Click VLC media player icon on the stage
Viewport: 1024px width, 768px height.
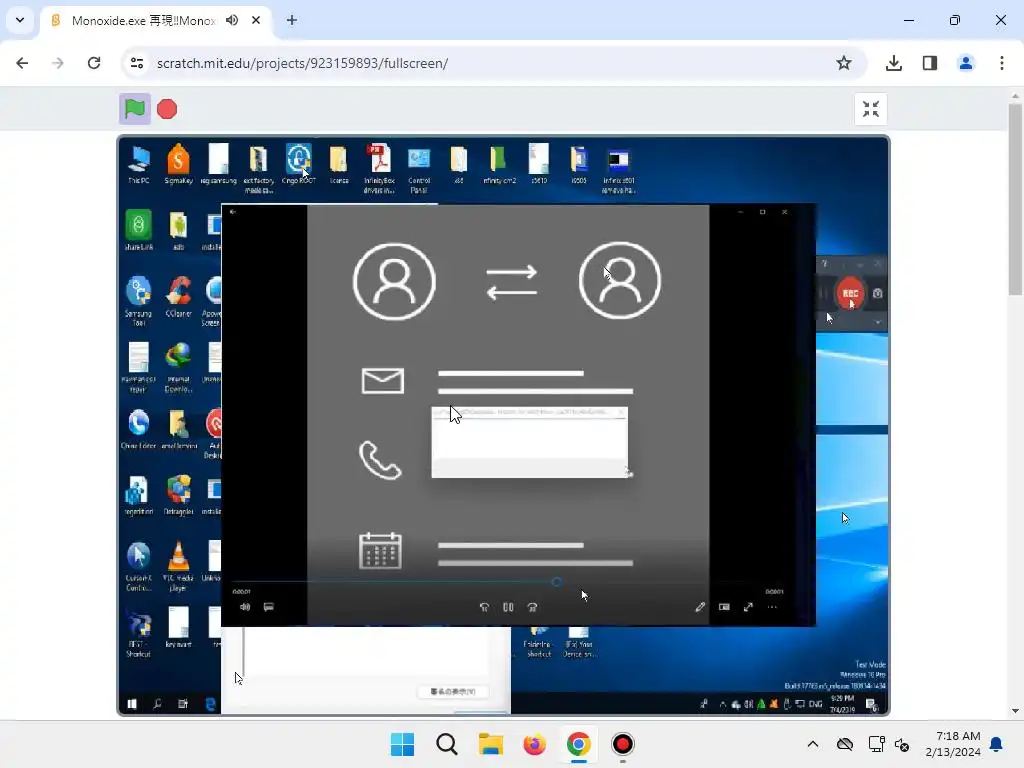(178, 566)
